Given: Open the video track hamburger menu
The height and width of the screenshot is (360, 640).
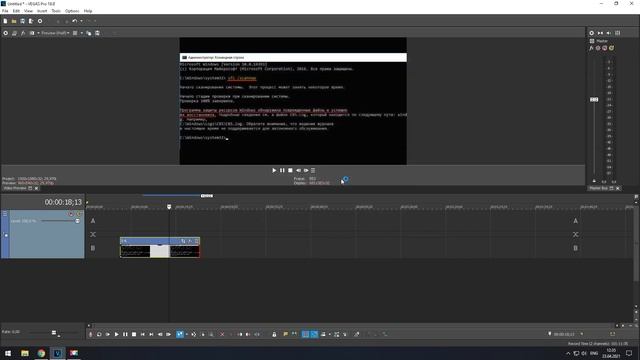Looking at the screenshot, I should (5, 214).
